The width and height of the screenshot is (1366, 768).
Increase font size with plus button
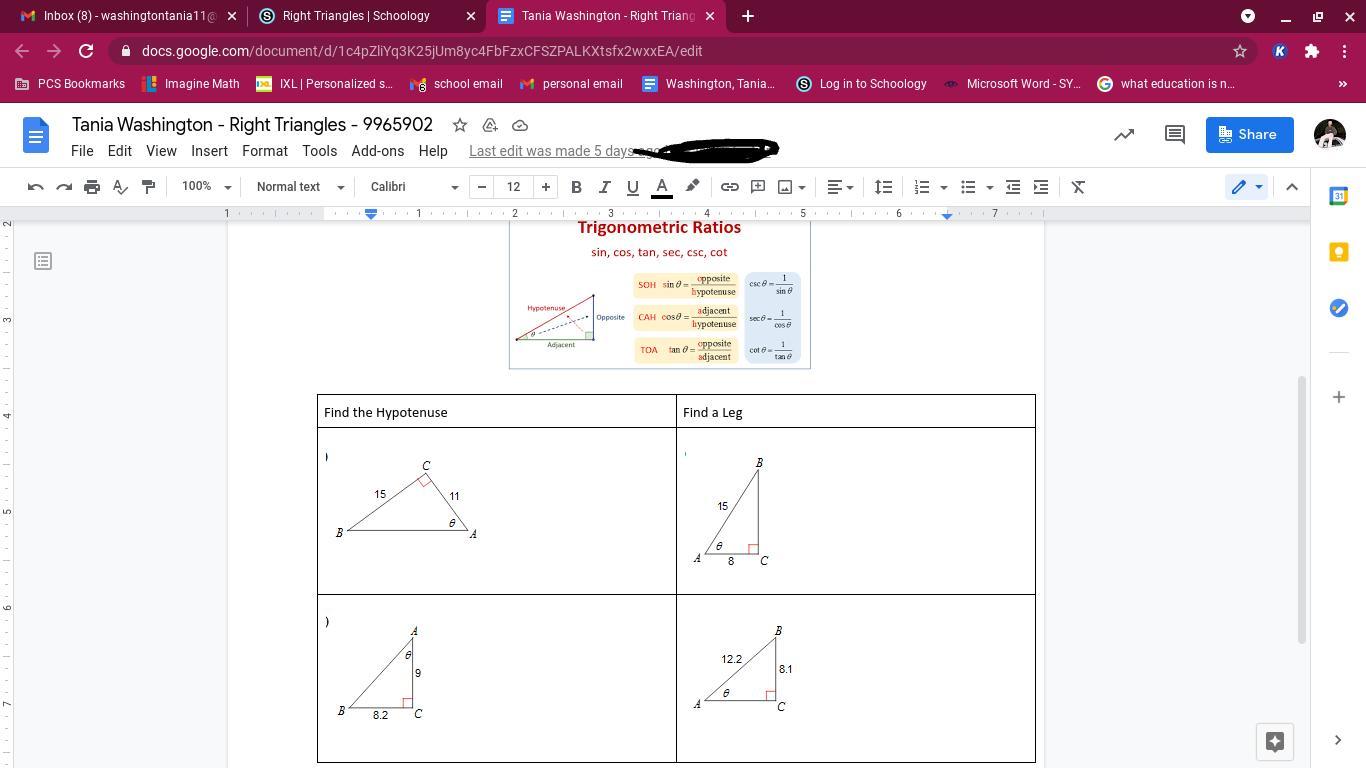point(546,187)
